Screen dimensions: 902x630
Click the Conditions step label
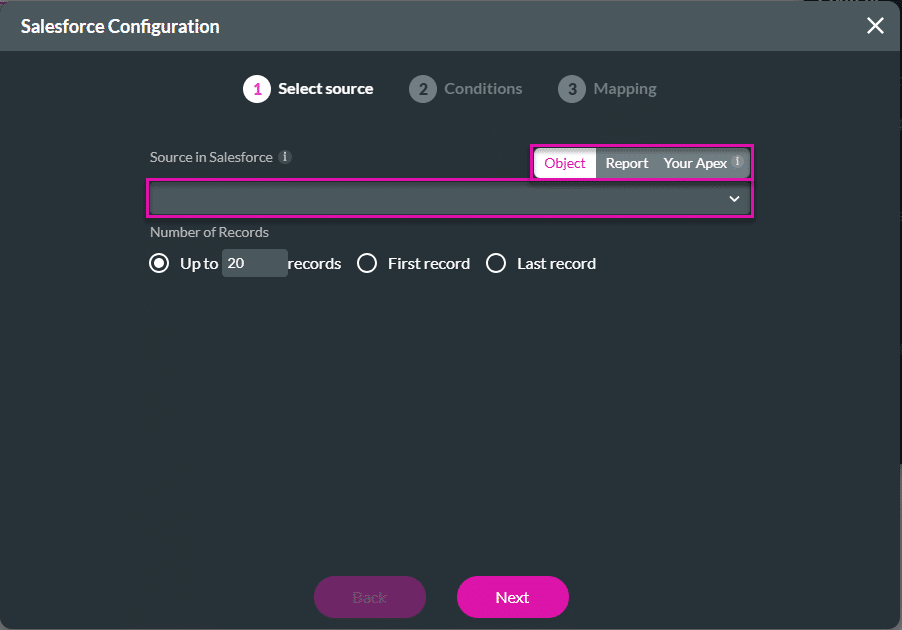[x=482, y=89]
